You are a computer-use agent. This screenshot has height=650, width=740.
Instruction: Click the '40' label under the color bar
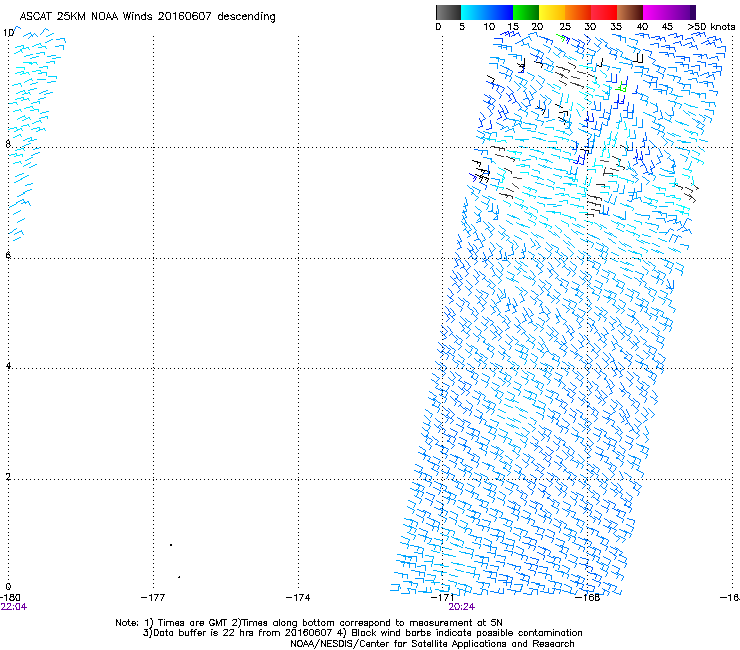642,27
